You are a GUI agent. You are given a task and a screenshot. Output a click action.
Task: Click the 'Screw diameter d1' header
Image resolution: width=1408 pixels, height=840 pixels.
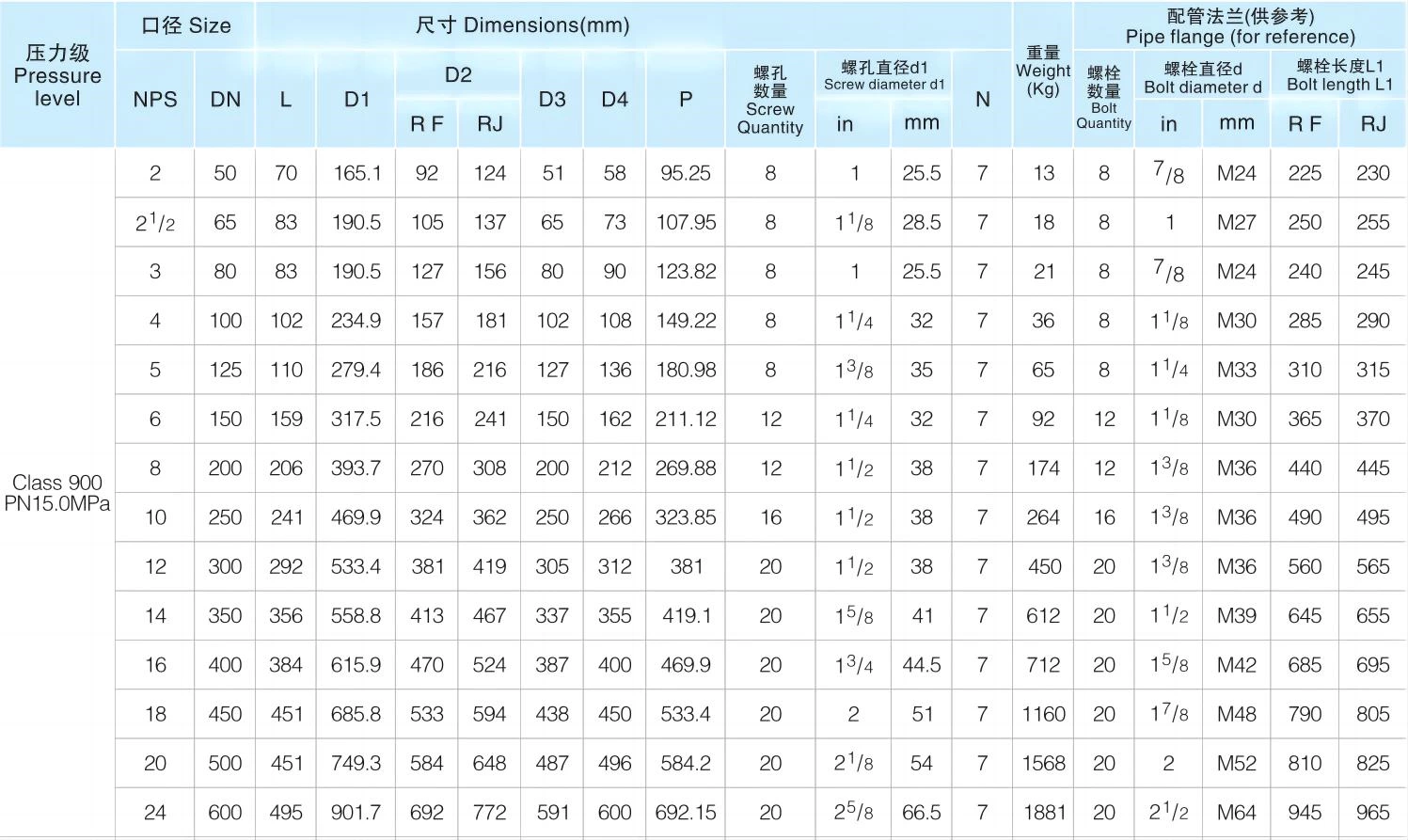884,74
